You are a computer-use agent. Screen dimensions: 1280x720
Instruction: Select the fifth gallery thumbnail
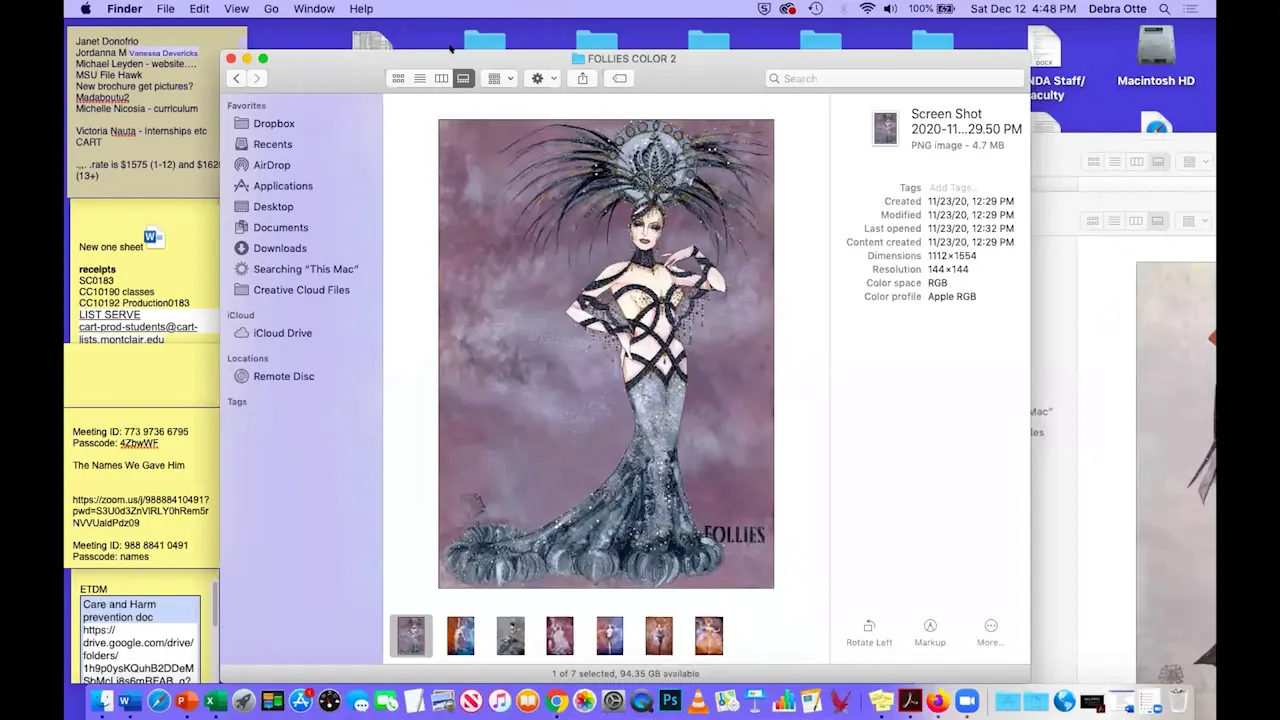[610, 636]
